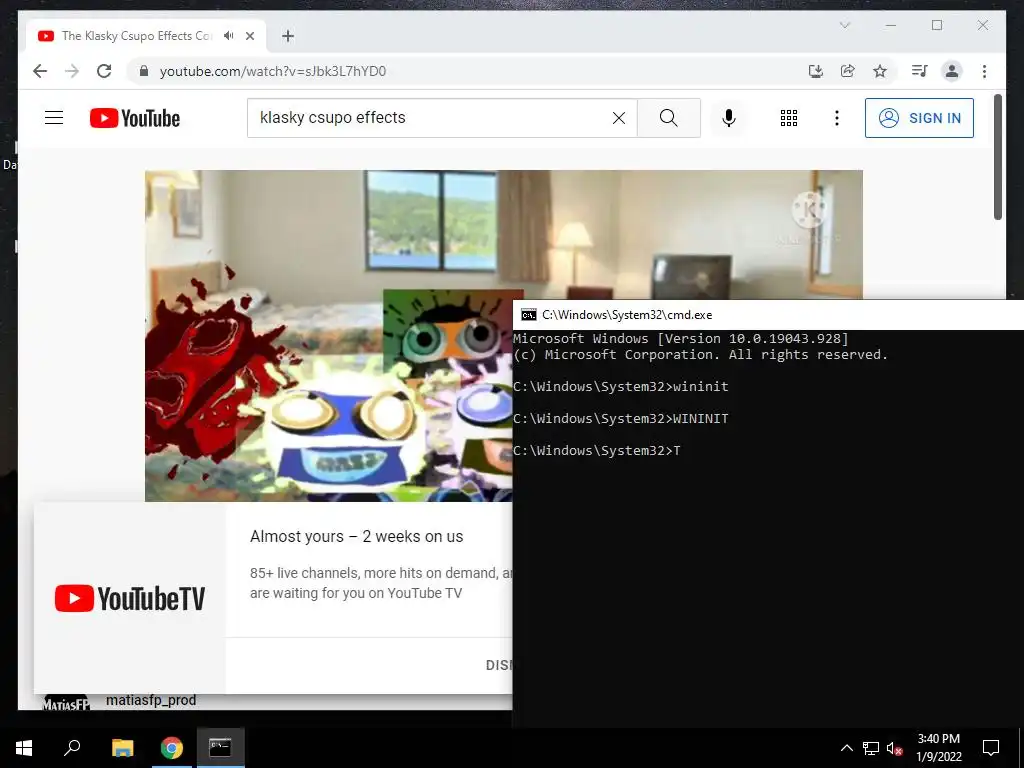The width and height of the screenshot is (1024, 768).
Task: Open the YouTube apps grid
Action: point(789,118)
